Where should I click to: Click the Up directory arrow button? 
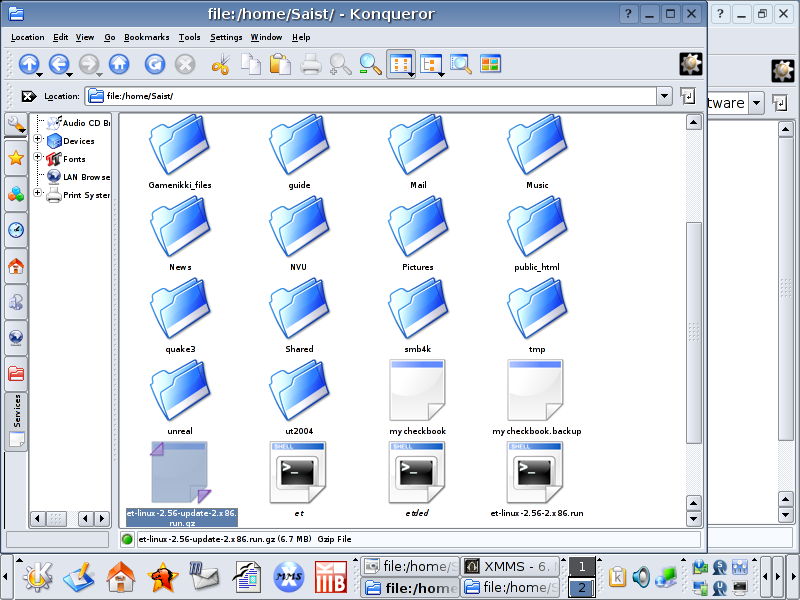tap(28, 64)
